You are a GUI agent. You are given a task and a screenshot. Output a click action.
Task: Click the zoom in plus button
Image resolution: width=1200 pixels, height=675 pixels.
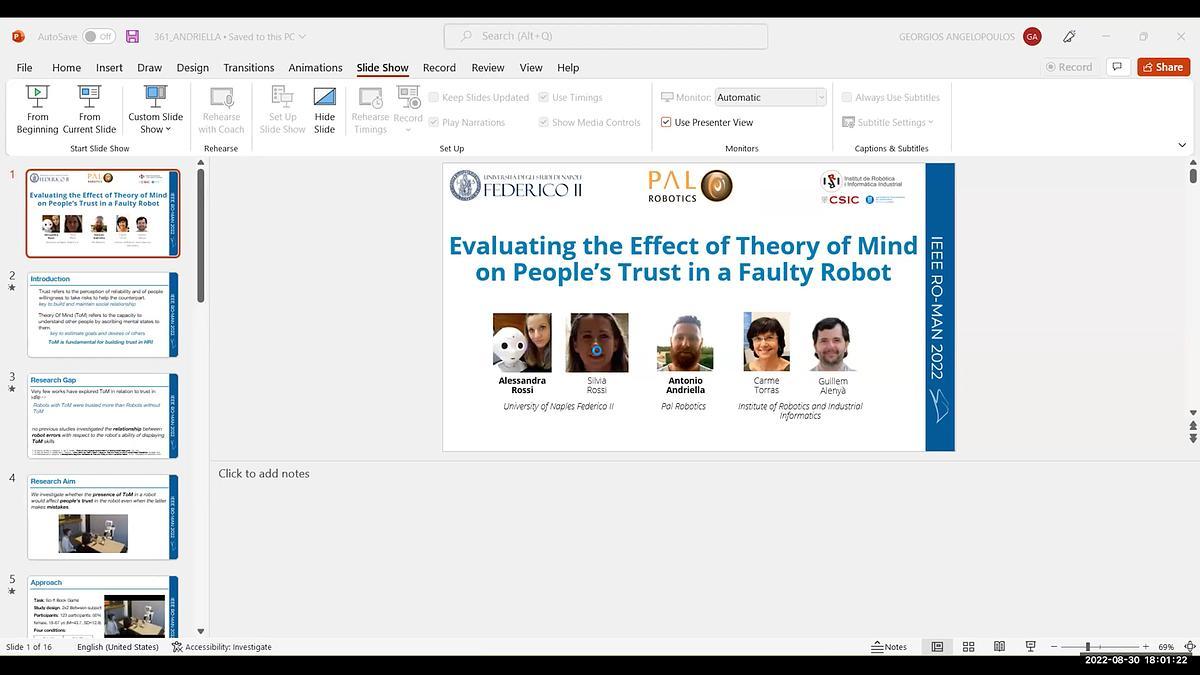(x=1146, y=647)
